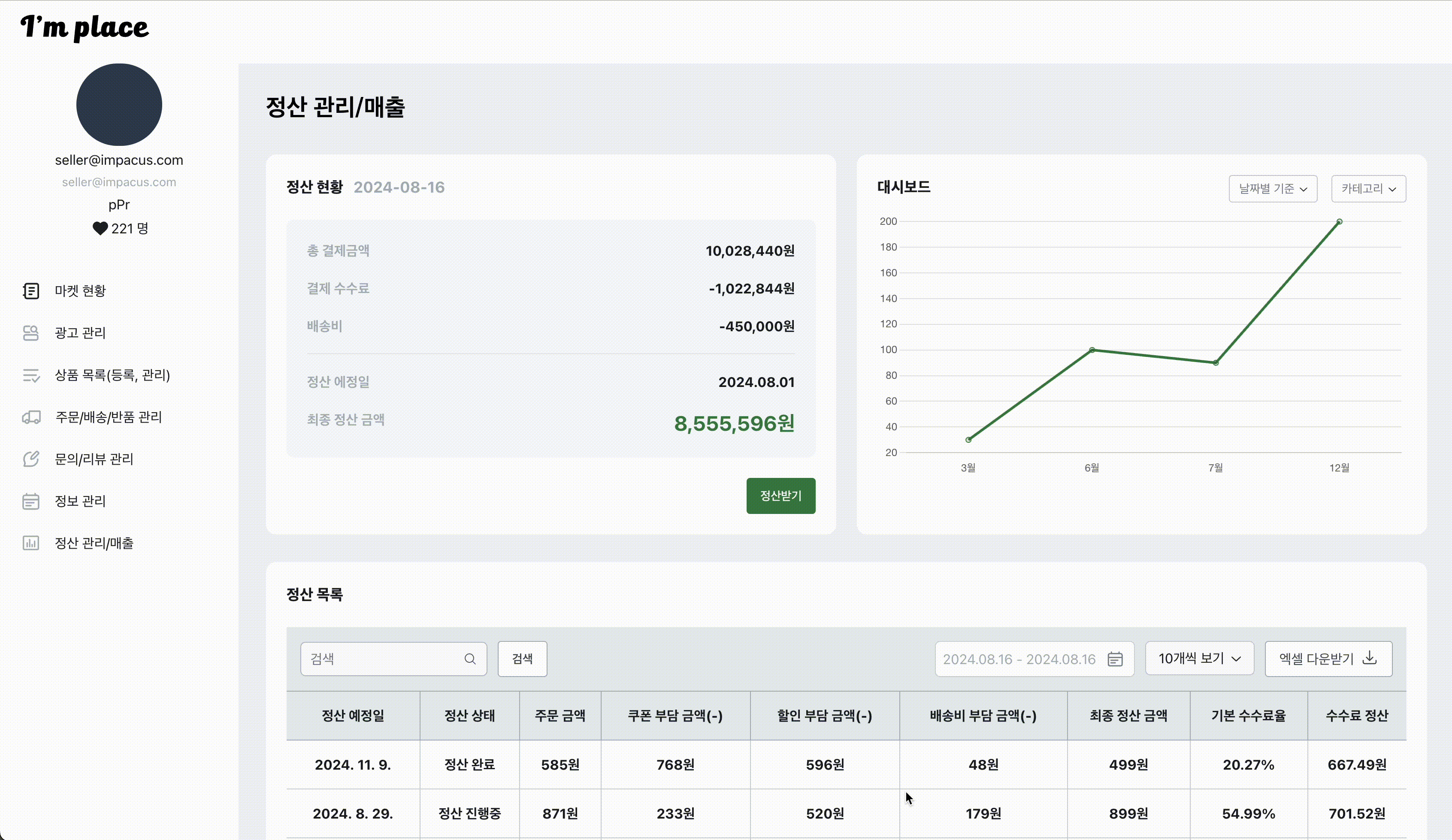The width and height of the screenshot is (1452, 840).
Task: Open the 날짜별 기준 dropdown
Action: coord(1272,189)
